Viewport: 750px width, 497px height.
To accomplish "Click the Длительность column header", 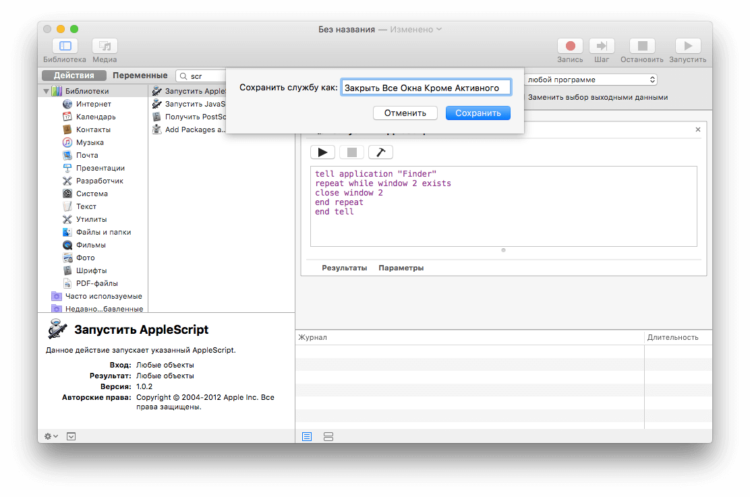I will 673,337.
